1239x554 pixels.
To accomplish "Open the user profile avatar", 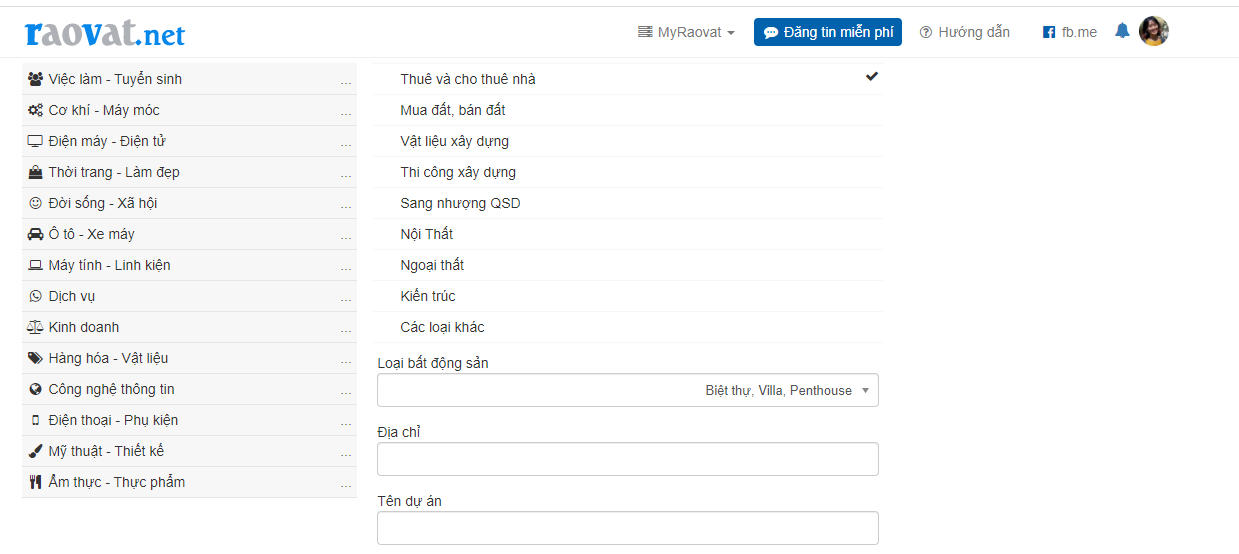I will pos(1154,31).
